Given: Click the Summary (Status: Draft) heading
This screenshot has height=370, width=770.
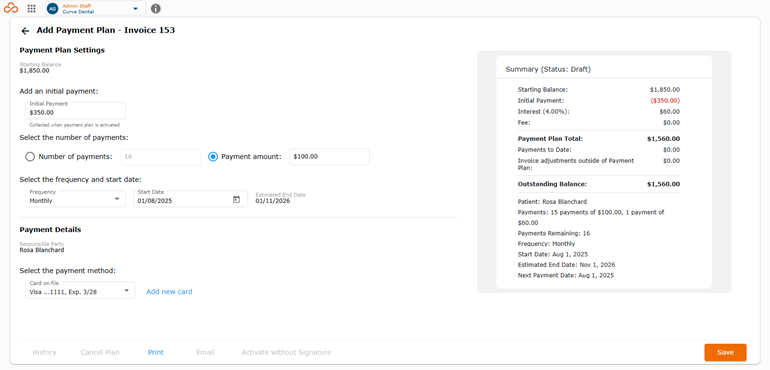Looking at the screenshot, I should tap(548, 69).
